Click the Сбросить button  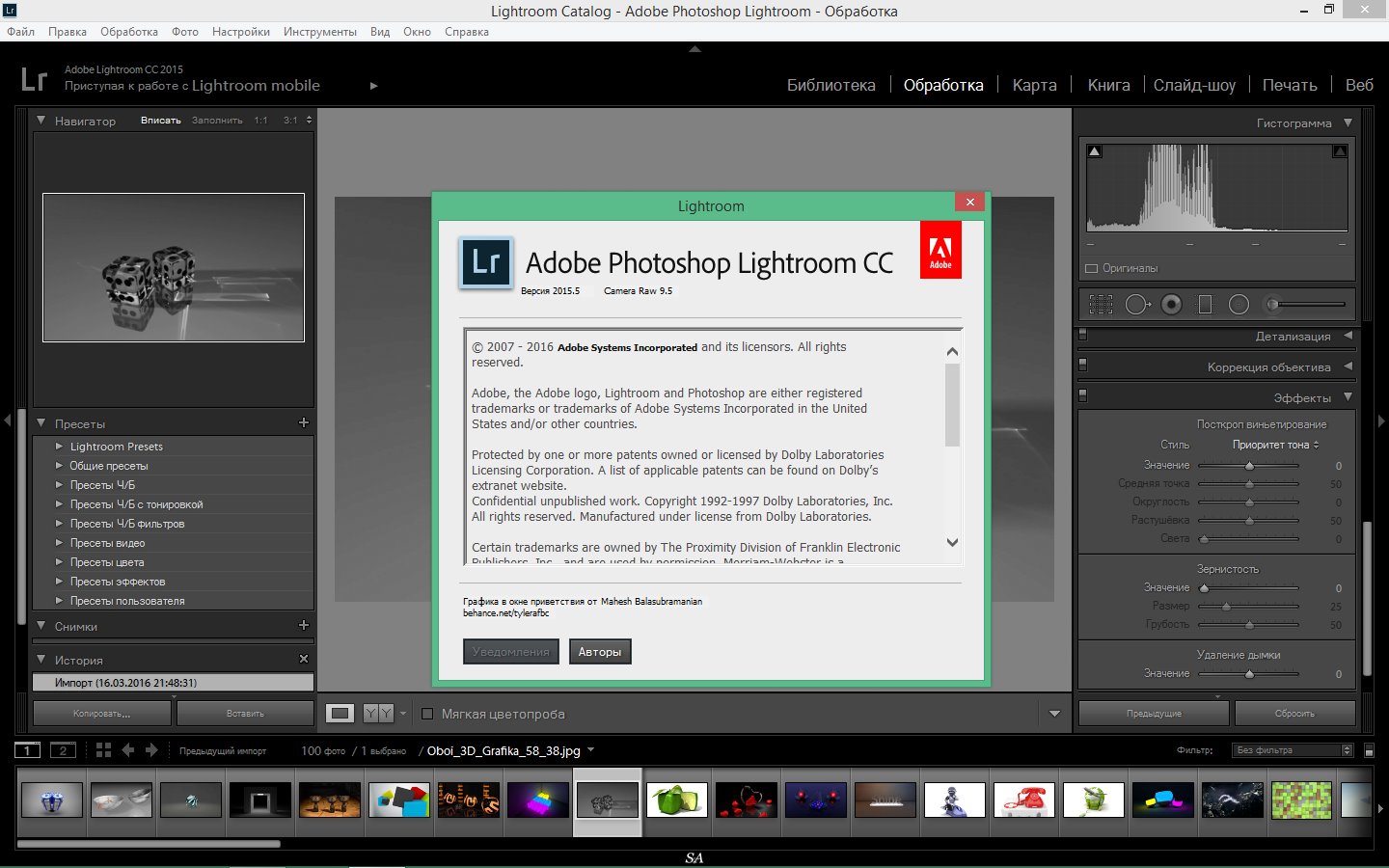[x=1294, y=714]
